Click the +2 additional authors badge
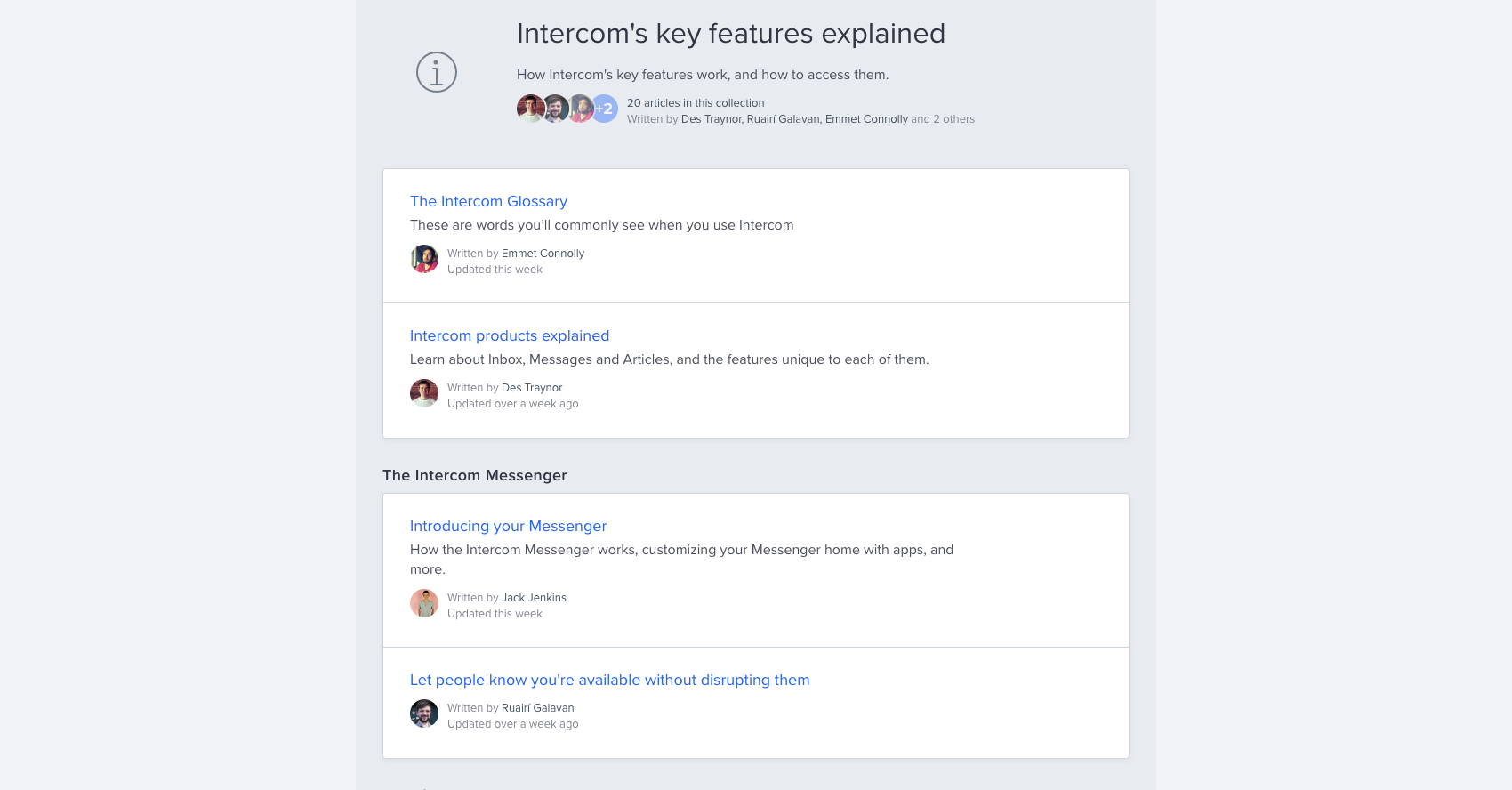 tap(605, 109)
